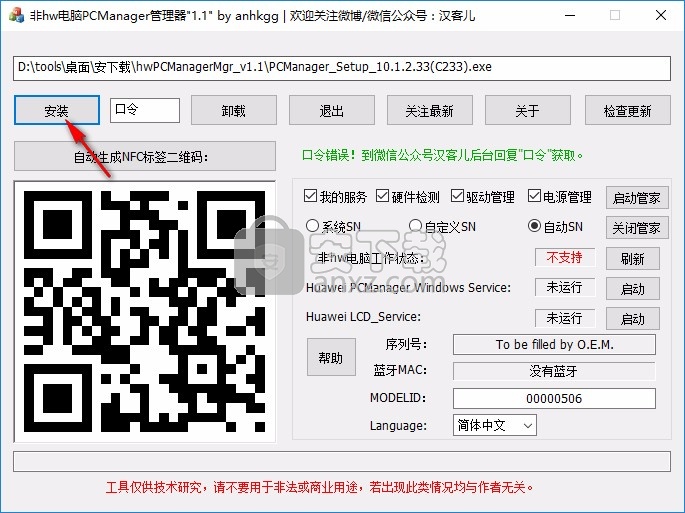685x513 pixels.
Task: Click the red disclaimer text at bottom
Action: click(x=320, y=487)
